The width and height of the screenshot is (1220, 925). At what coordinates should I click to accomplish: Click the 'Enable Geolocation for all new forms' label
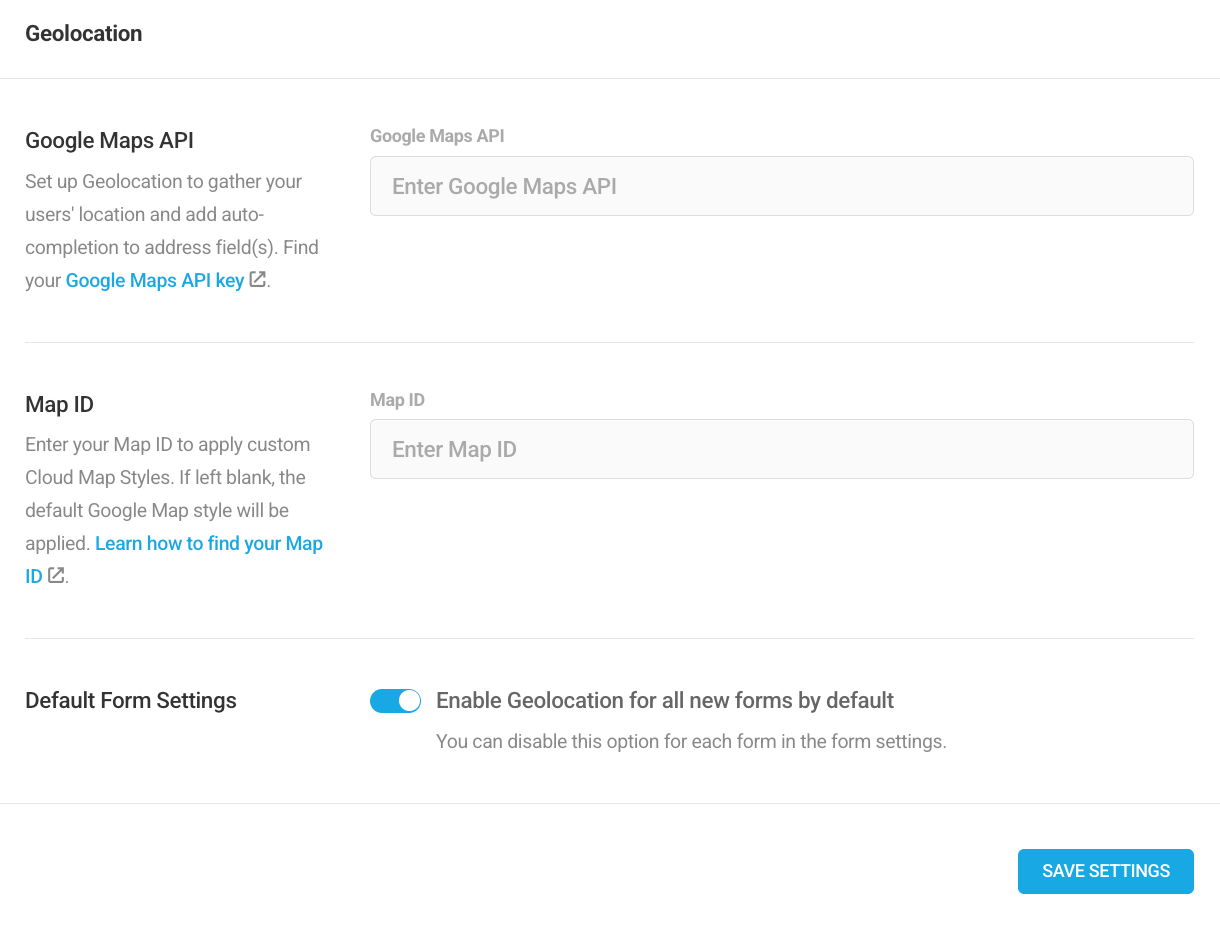pyautogui.click(x=665, y=701)
